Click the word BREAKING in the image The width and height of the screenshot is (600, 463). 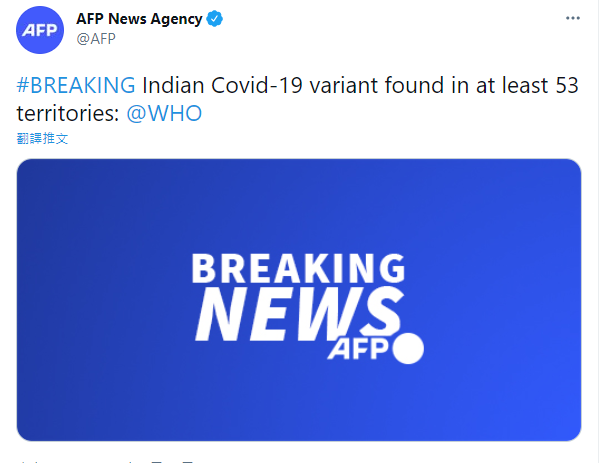[x=298, y=269]
